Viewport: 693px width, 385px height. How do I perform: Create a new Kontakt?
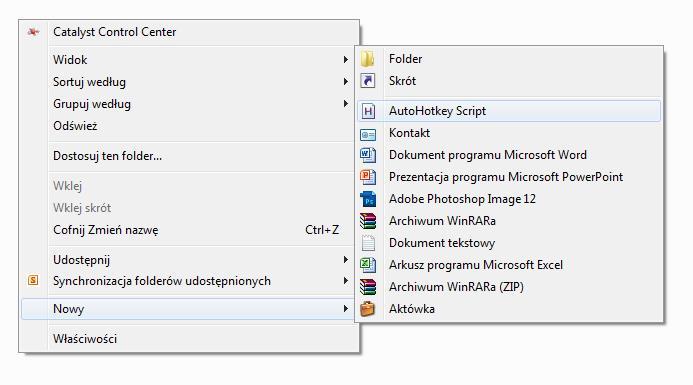click(x=509, y=133)
